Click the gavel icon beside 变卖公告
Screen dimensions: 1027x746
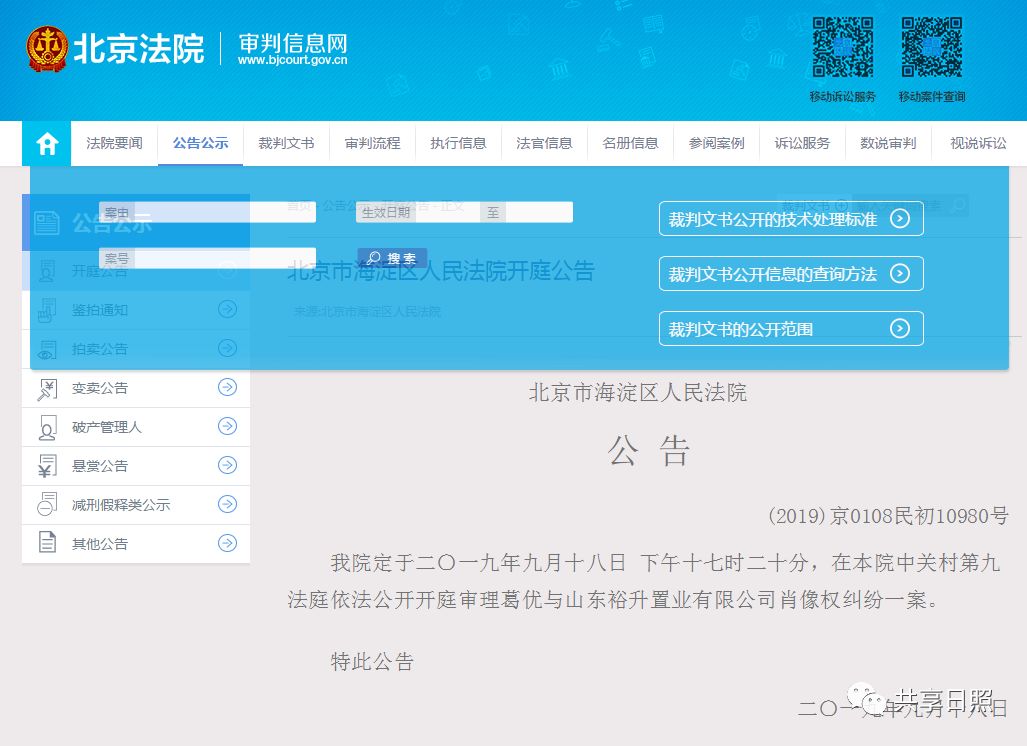coord(47,389)
